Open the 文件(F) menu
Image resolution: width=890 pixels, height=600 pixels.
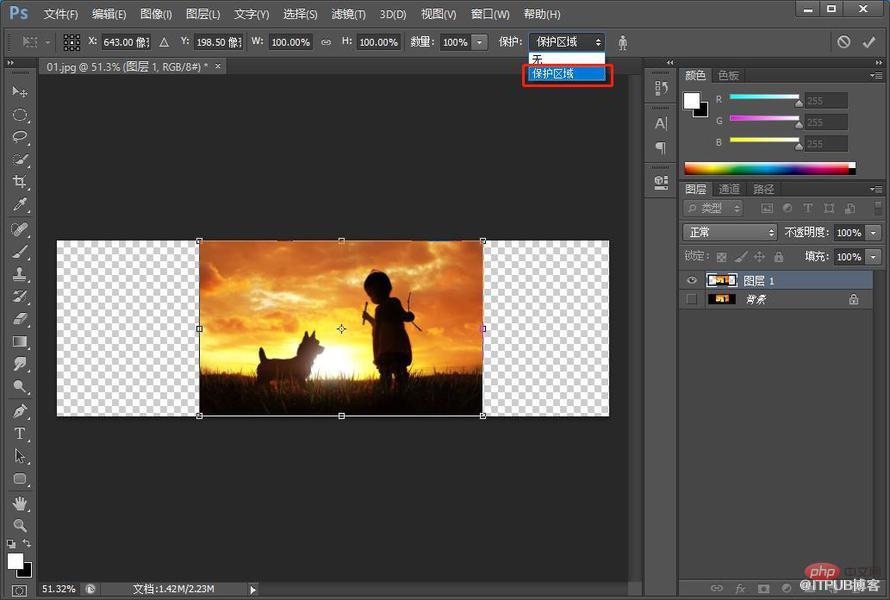pos(61,14)
